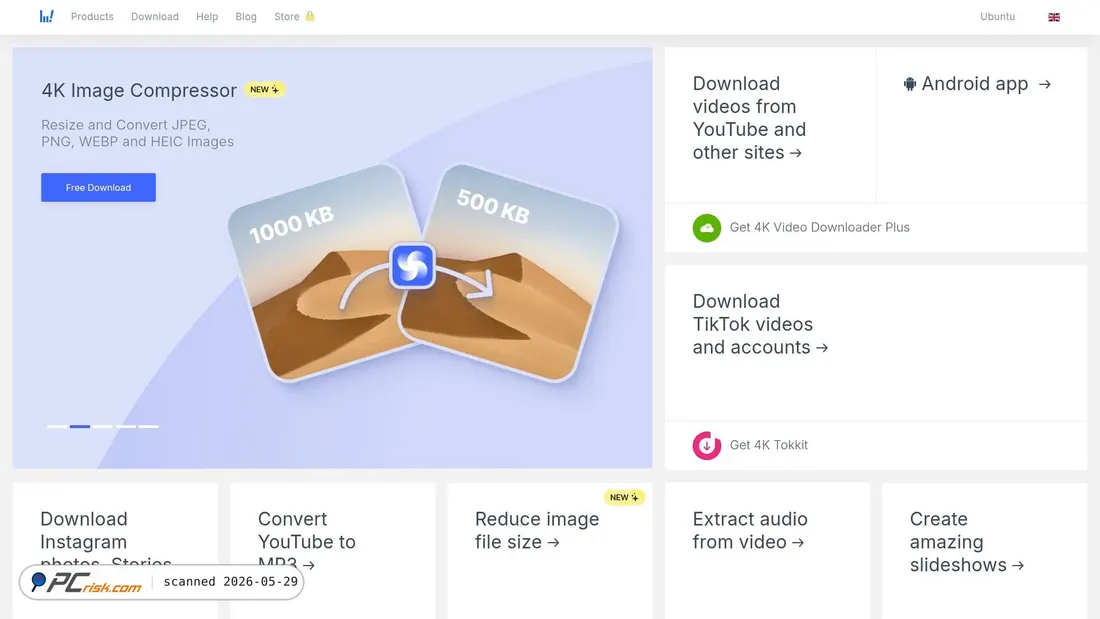The height and width of the screenshot is (619, 1100).
Task: Open the Android app link
Action: (977, 84)
